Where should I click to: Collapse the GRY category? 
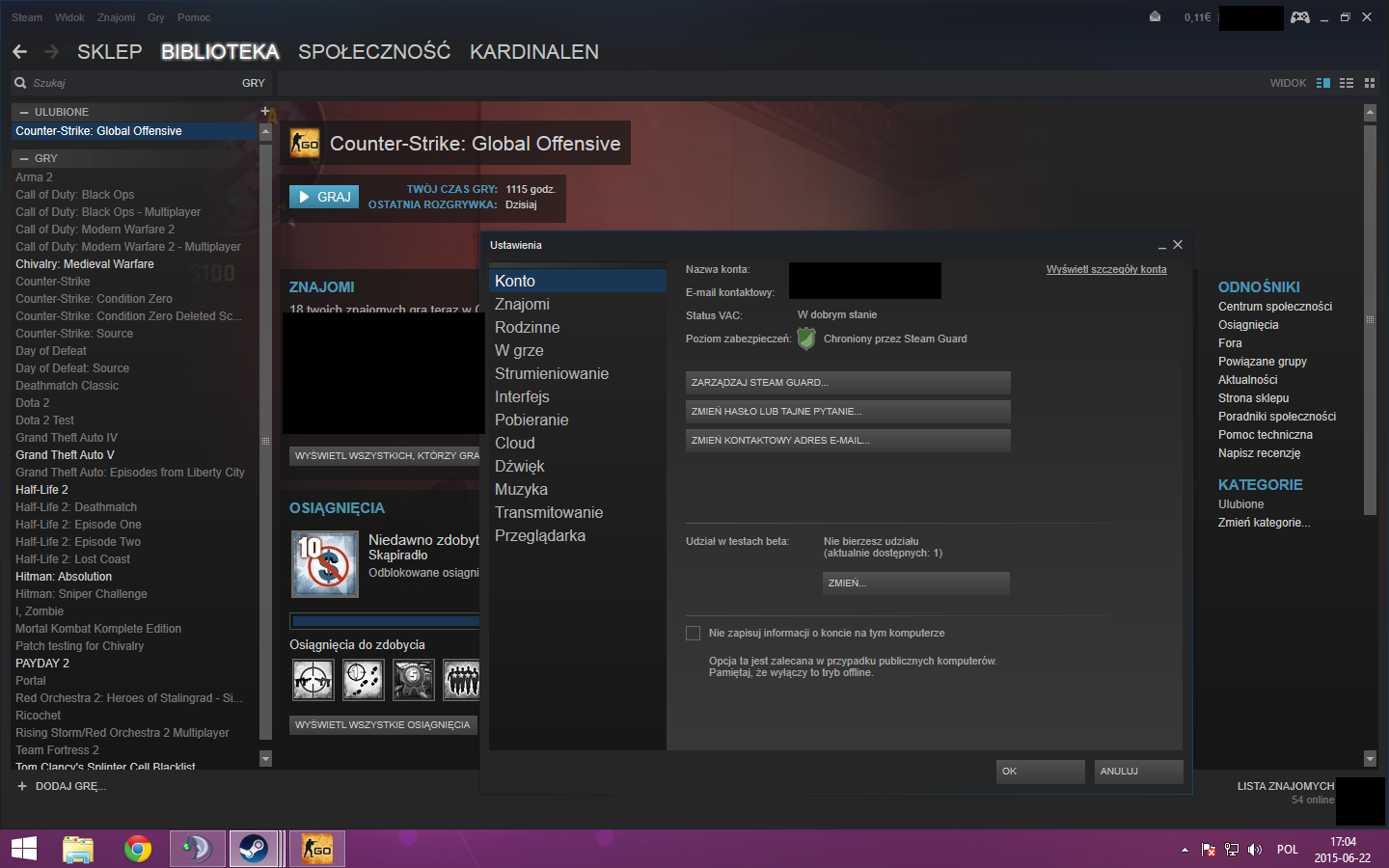[x=24, y=158]
